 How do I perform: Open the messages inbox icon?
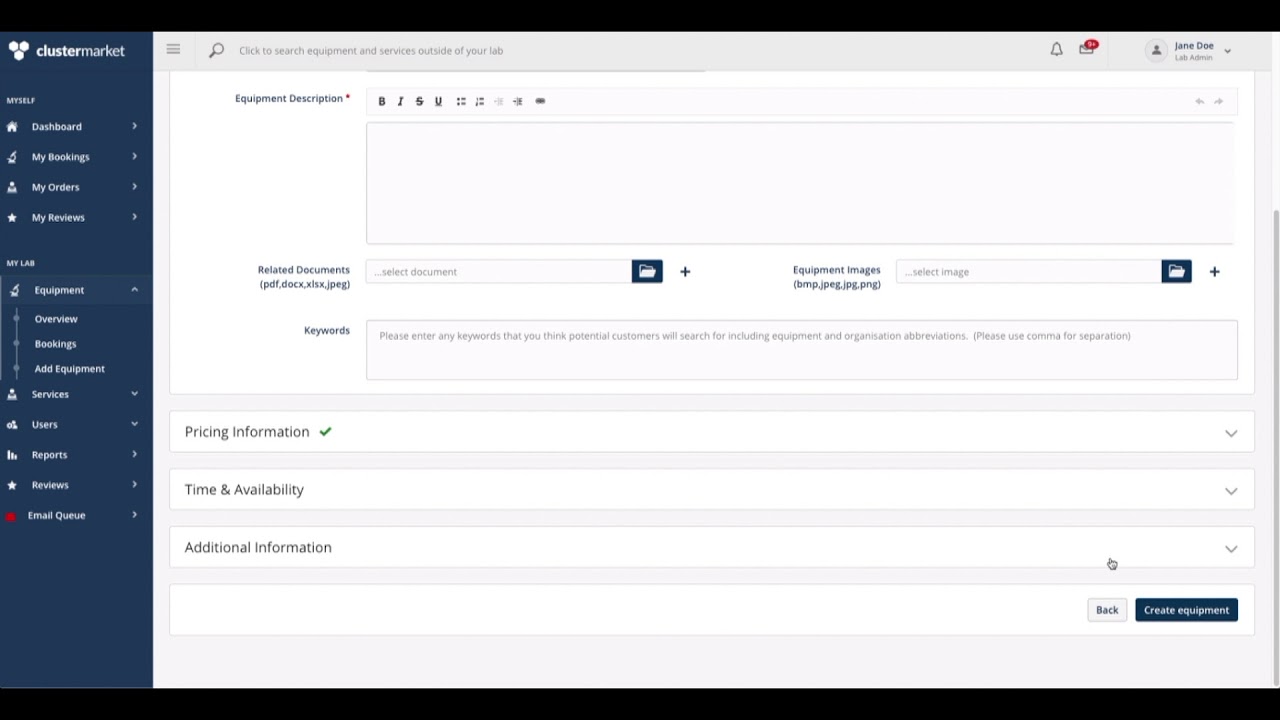tap(1087, 48)
